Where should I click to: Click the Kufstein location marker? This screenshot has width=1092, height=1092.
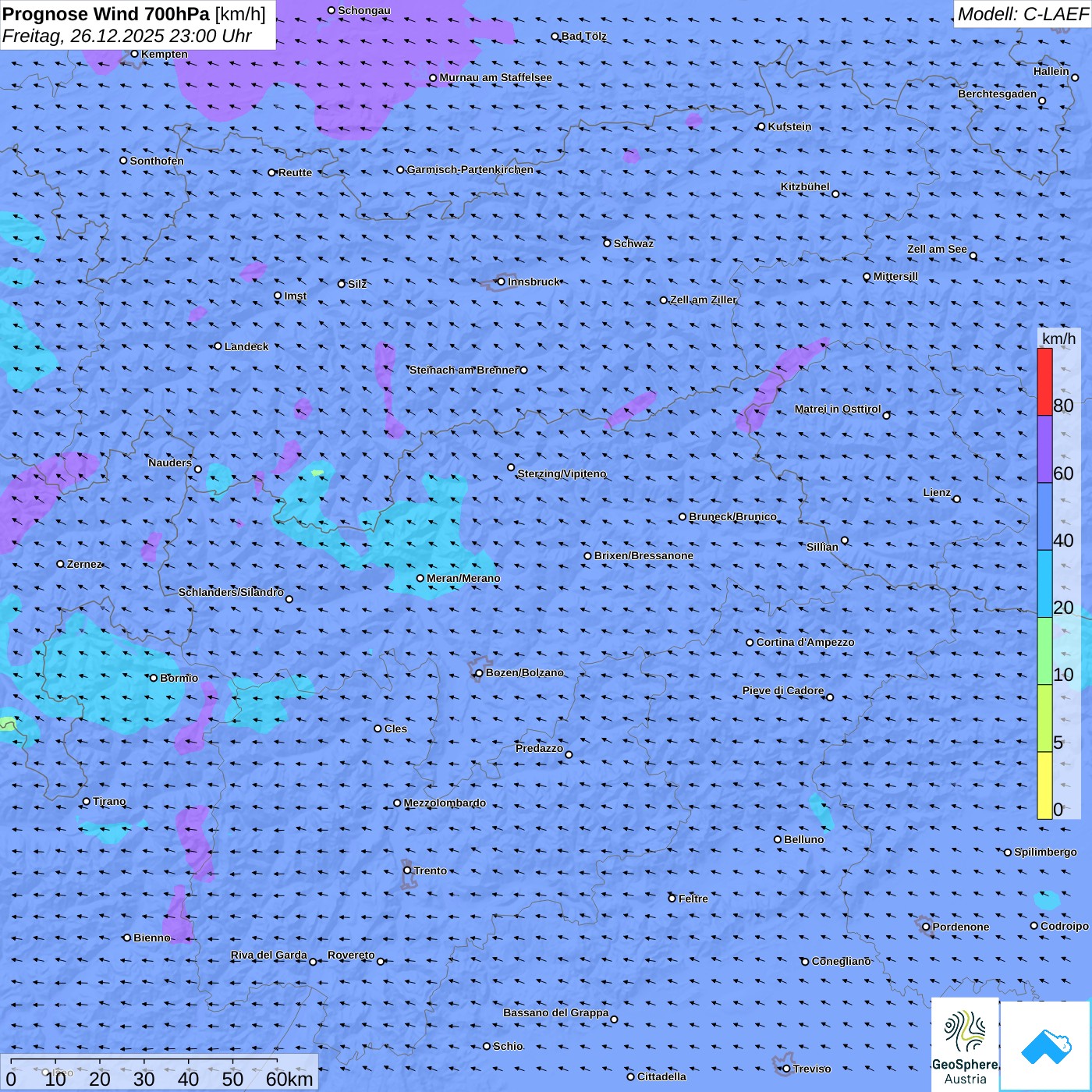tap(761, 126)
